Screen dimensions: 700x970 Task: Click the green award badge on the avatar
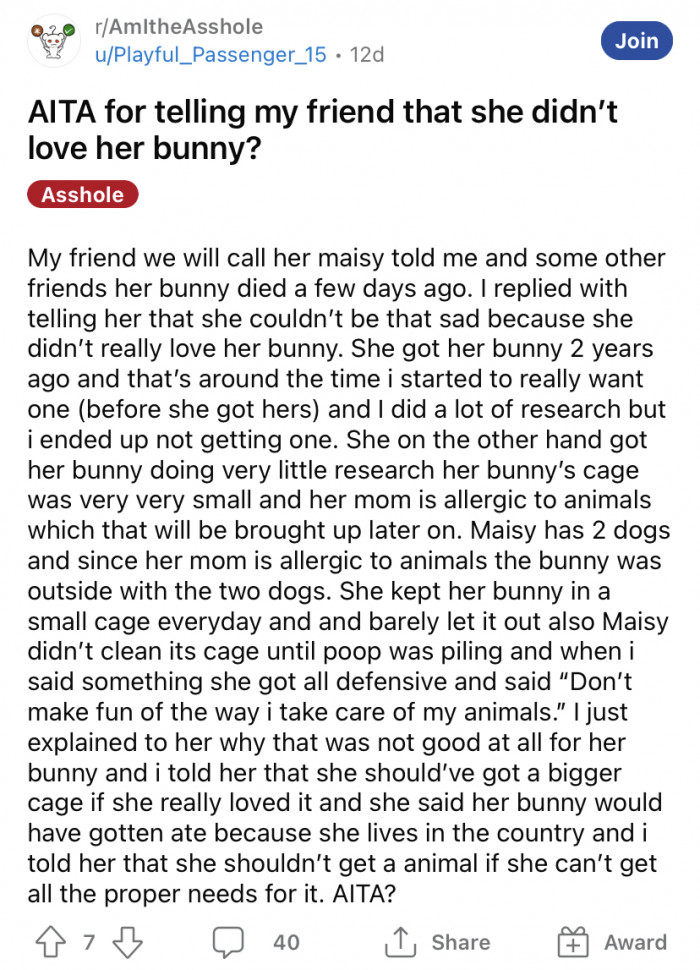click(69, 30)
